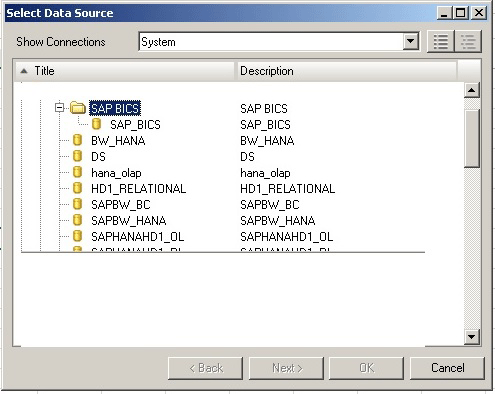Switch to the list view toggle button
This screenshot has height=394, width=495.
tap(440, 42)
